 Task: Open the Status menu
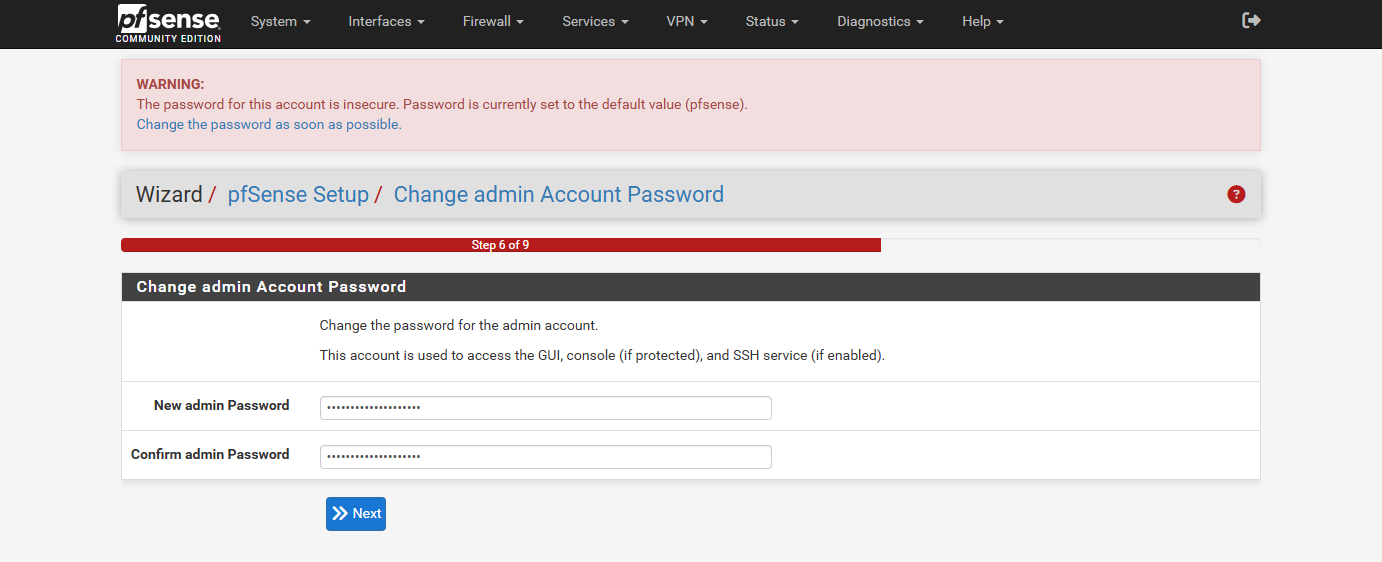[772, 21]
